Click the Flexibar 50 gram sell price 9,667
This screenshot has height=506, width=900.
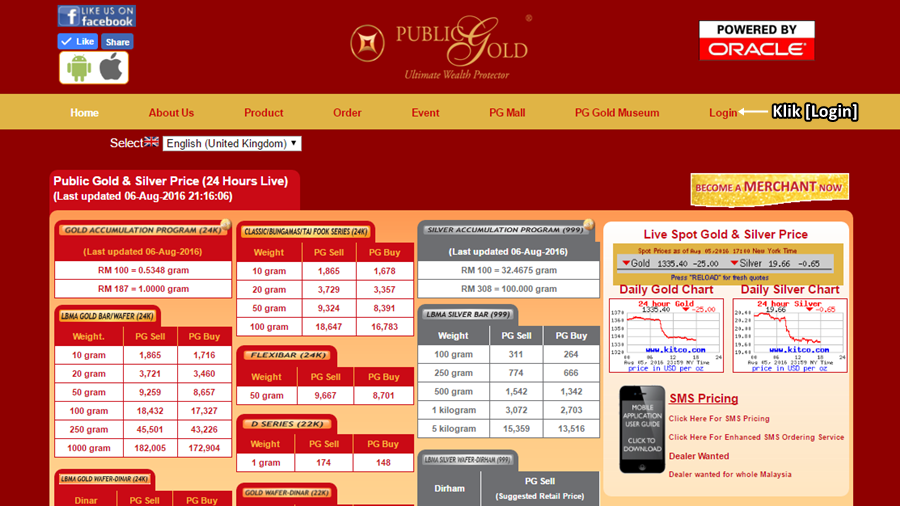click(325, 395)
